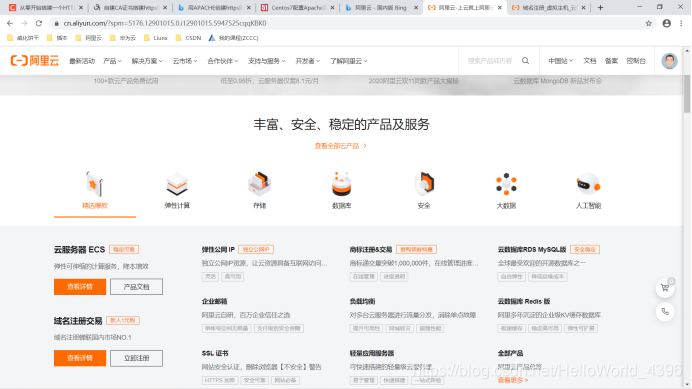Image resolution: width=692 pixels, height=389 pixels.
Task: Bookmark this page with the star icon
Action: coord(648,23)
